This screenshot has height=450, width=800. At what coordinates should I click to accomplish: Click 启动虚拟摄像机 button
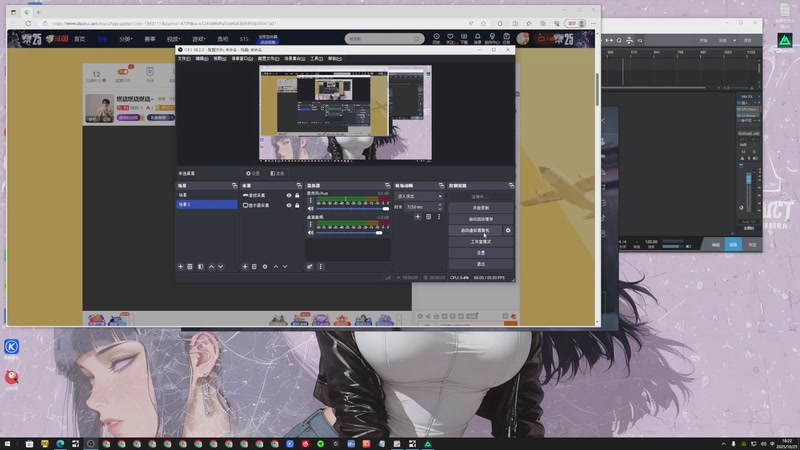click(475, 230)
